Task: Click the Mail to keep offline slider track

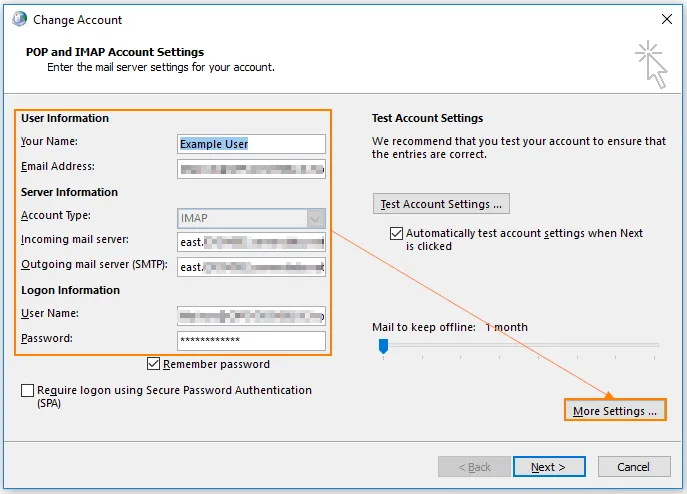Action: [x=521, y=345]
